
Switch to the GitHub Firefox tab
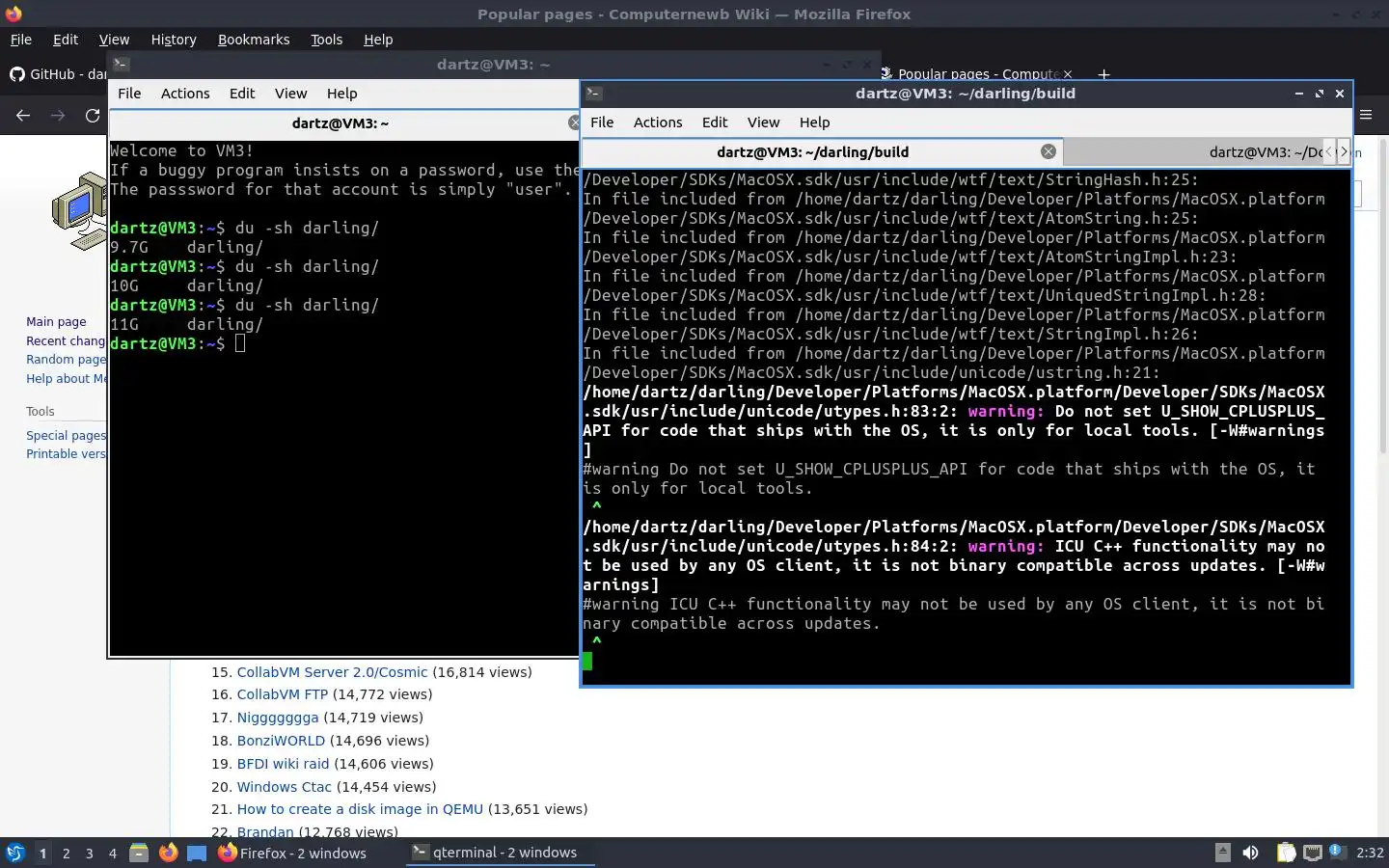[56, 74]
